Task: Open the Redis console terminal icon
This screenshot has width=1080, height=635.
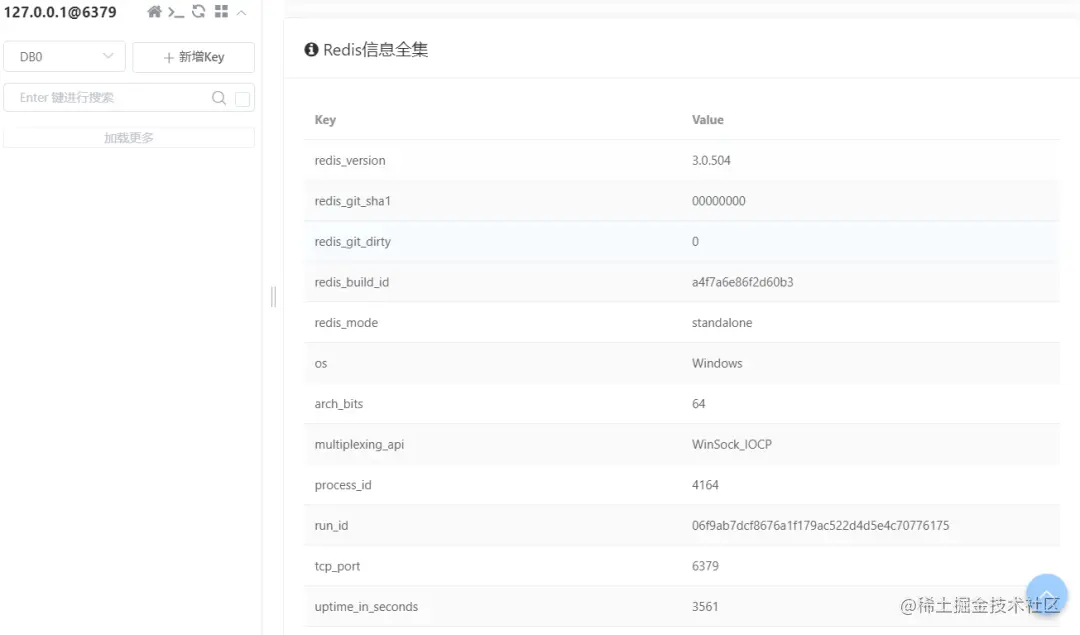Action: click(176, 12)
